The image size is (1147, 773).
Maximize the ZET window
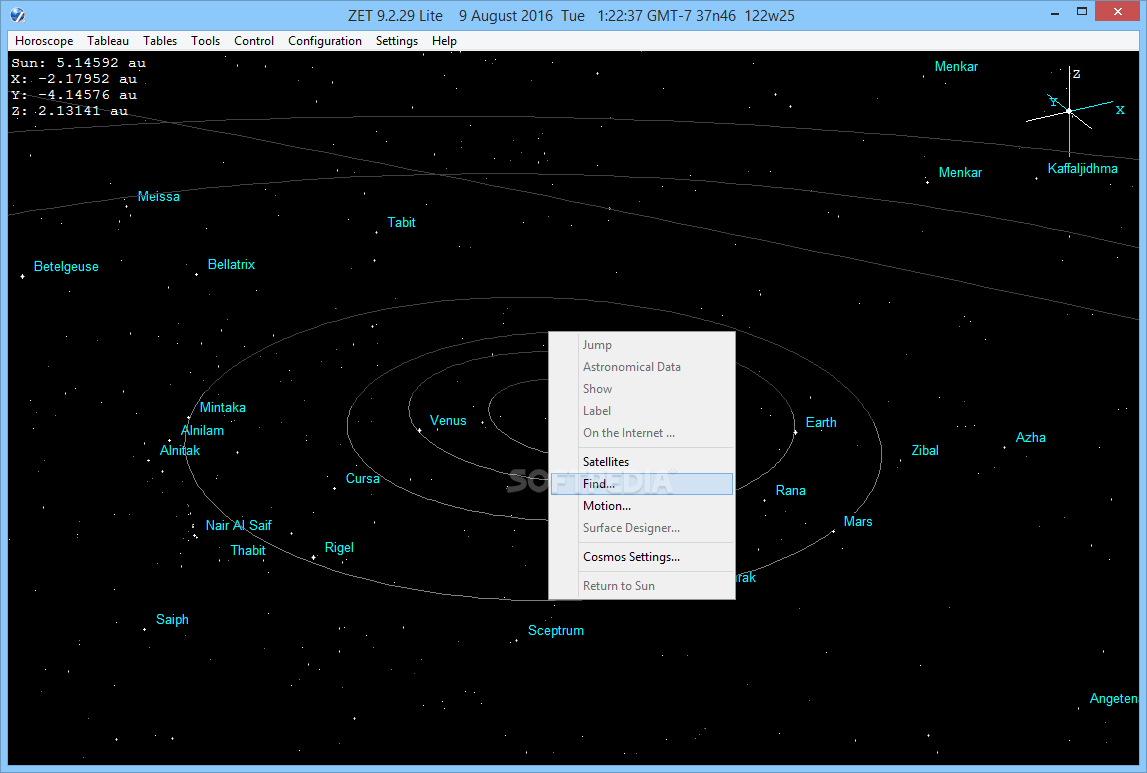(1082, 12)
